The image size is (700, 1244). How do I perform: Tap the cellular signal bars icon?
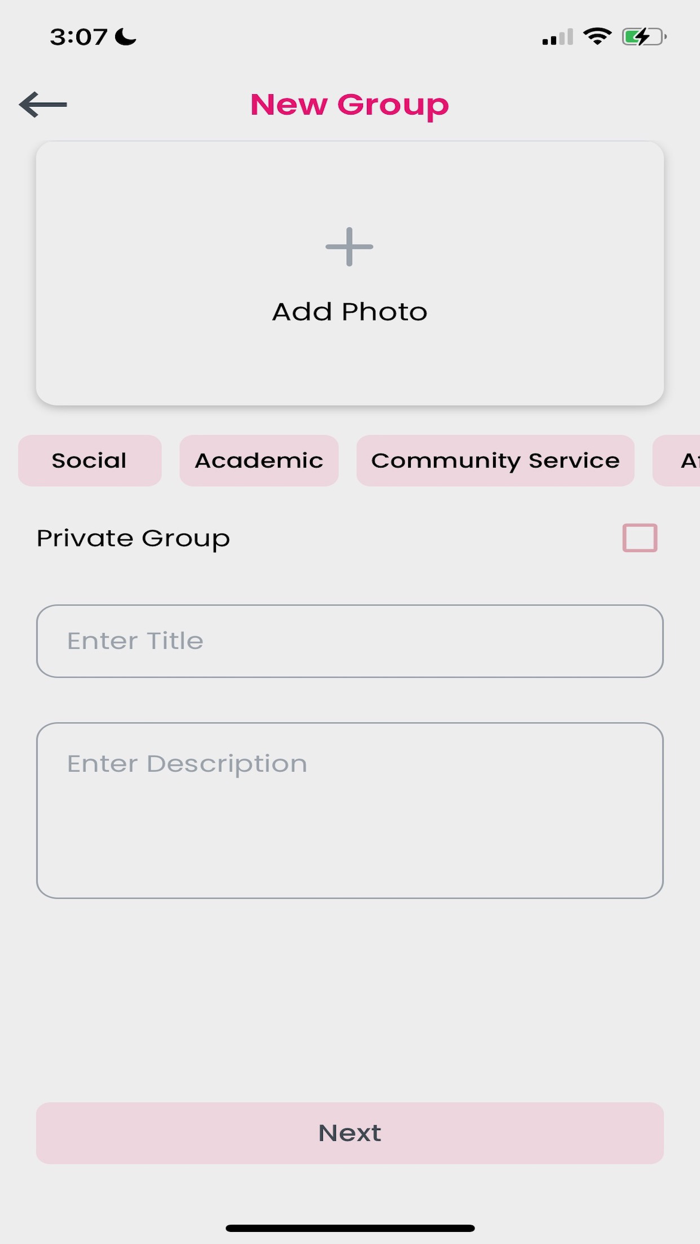click(556, 37)
